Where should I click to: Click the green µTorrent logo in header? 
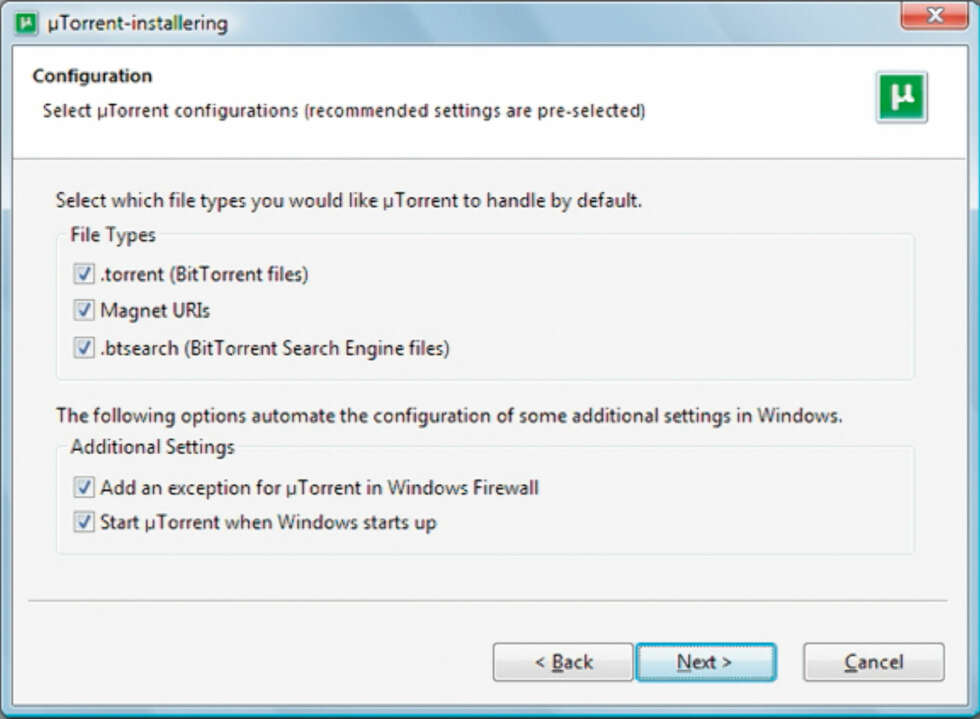pos(901,97)
